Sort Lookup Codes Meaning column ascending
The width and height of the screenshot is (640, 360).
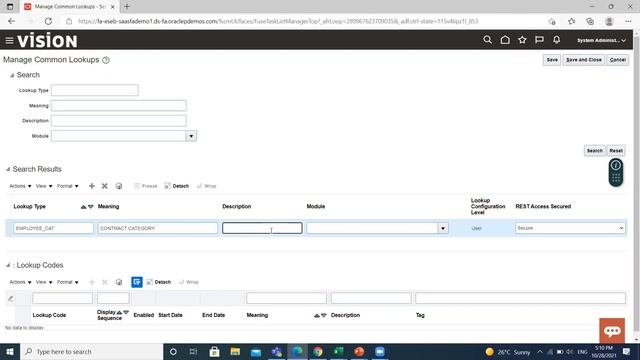(316, 316)
